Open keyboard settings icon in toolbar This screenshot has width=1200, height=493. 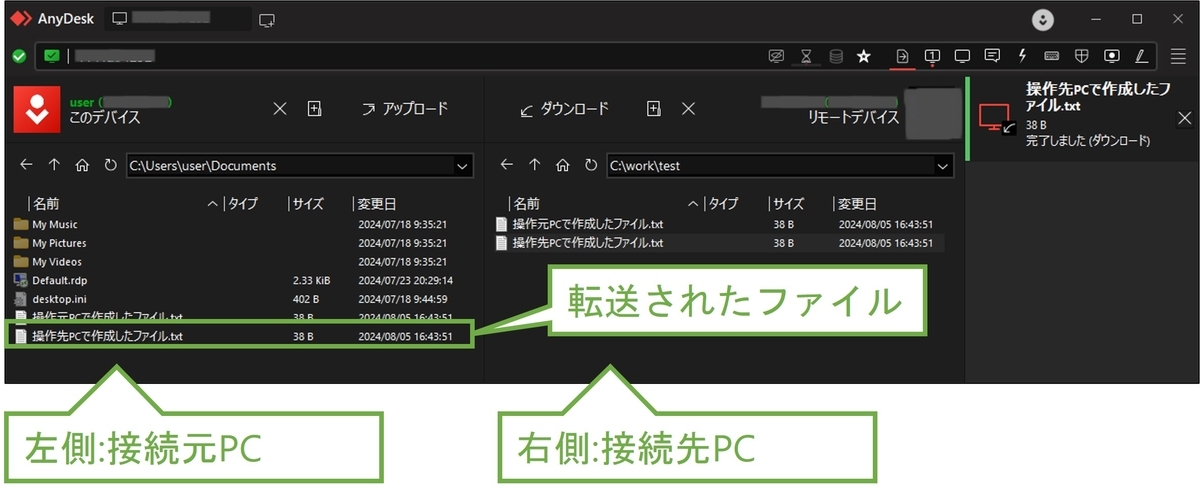[x=1051, y=56]
